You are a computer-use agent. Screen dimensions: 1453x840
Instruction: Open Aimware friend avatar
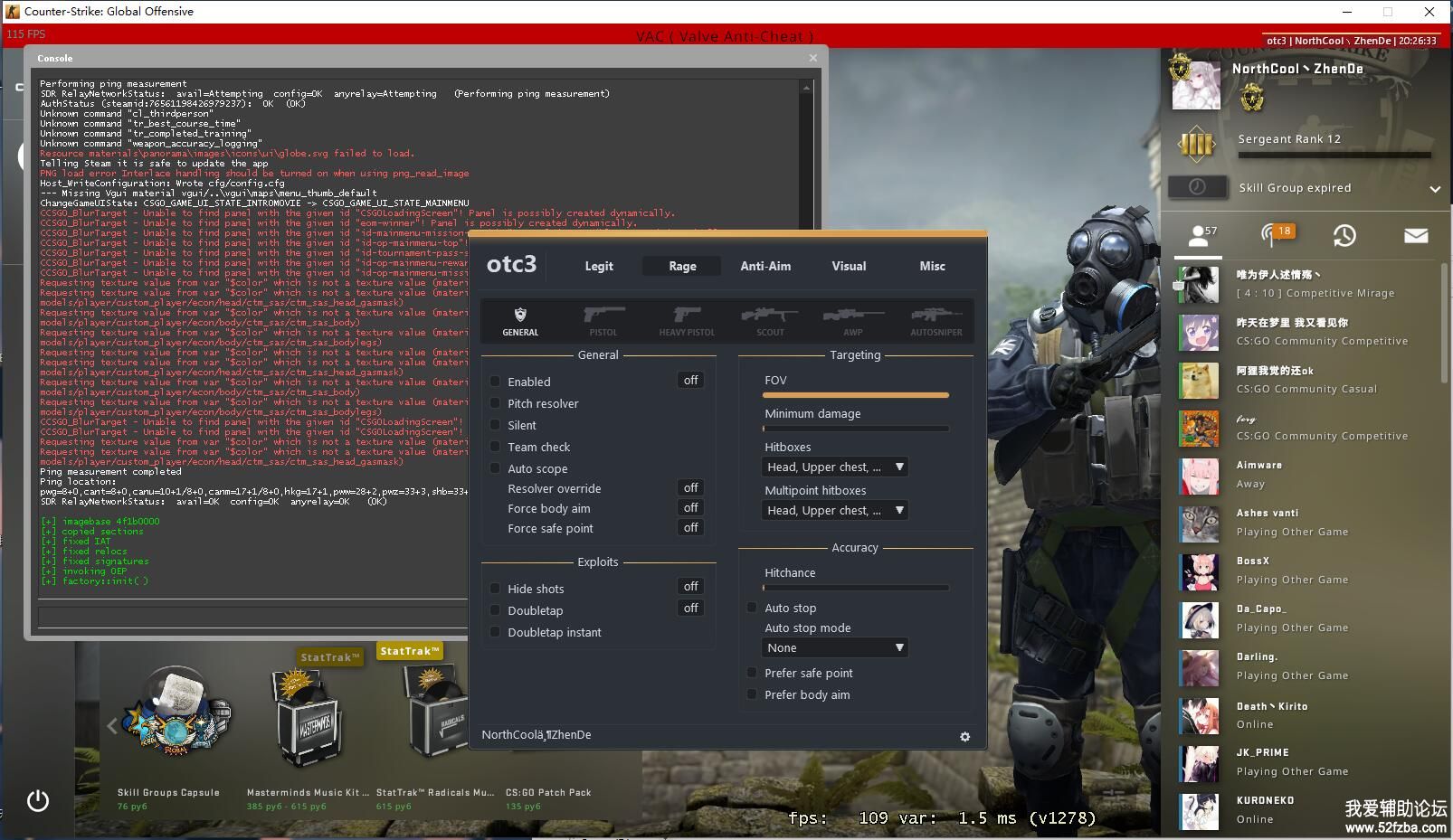click(1199, 476)
